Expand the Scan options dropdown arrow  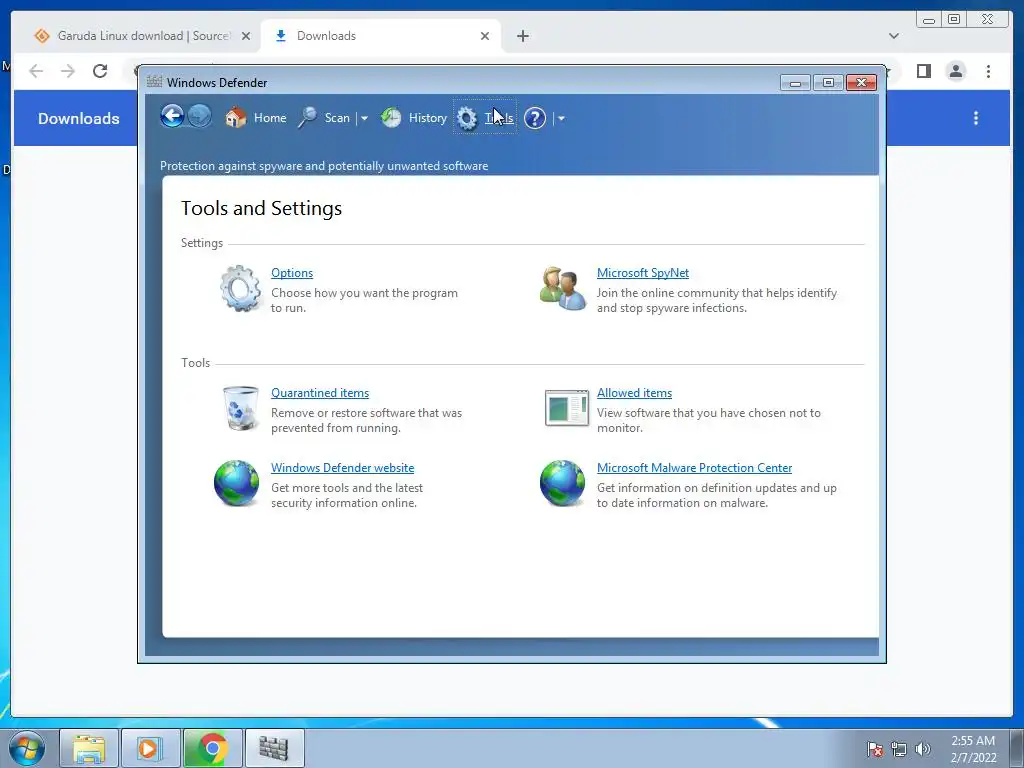[x=364, y=118]
